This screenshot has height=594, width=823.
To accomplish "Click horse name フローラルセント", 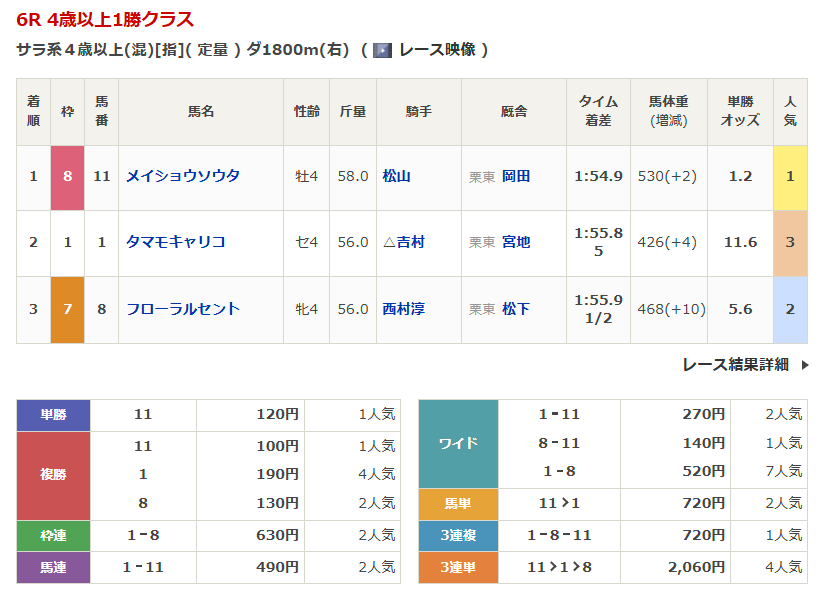I will [x=183, y=309].
